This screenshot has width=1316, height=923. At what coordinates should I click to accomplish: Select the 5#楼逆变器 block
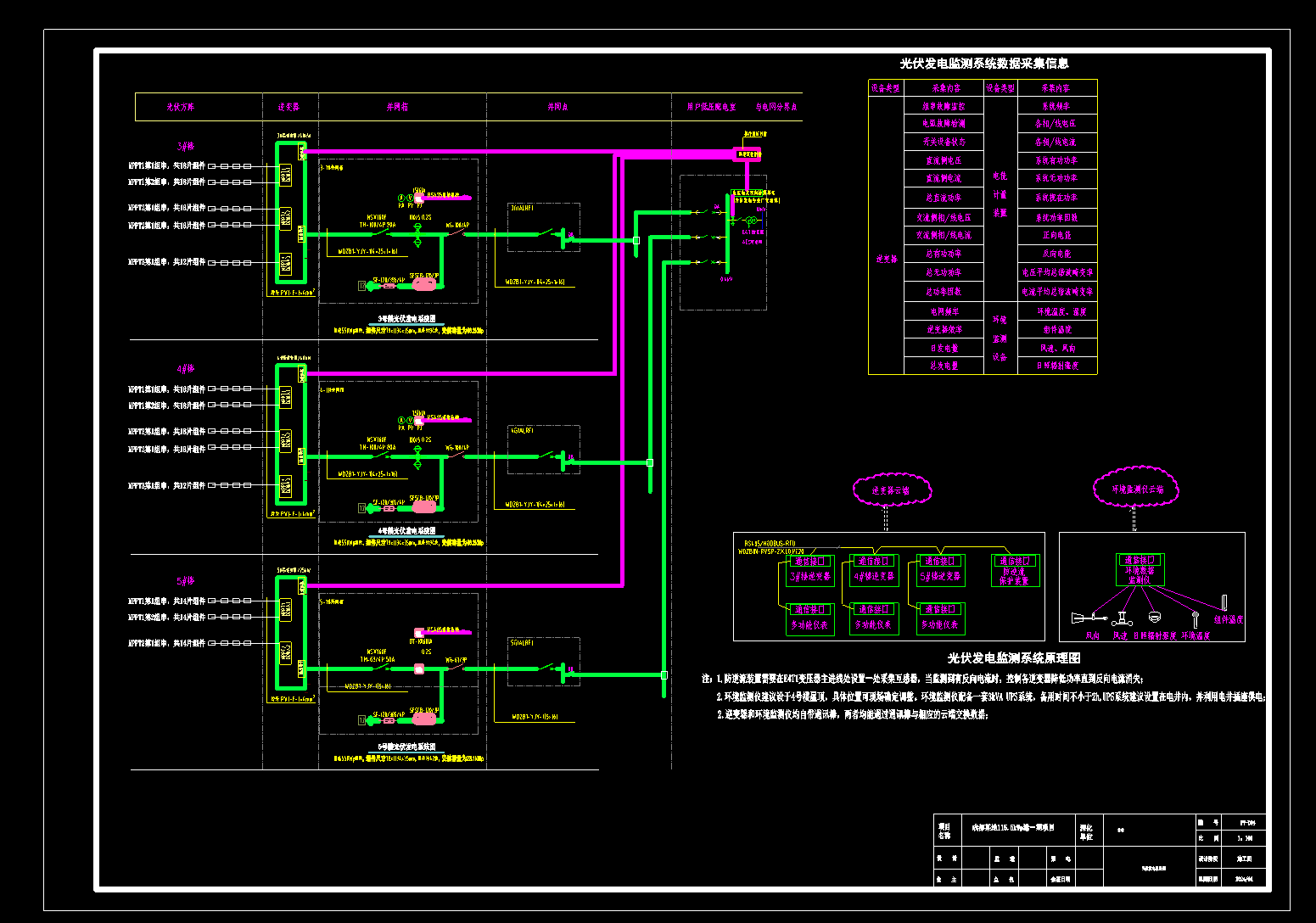(x=940, y=571)
